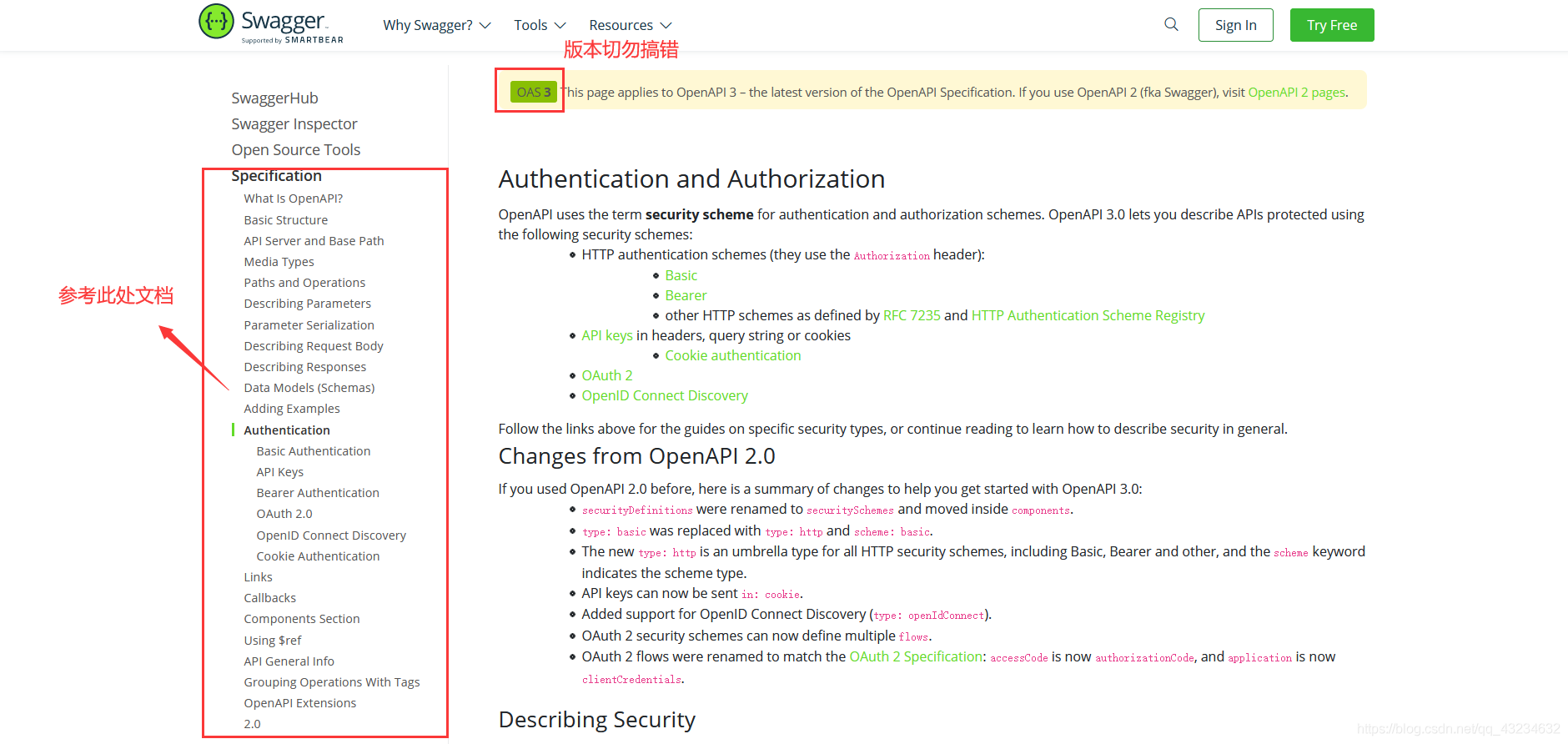Follow the OpenAPI 2 pages link

click(x=1297, y=93)
